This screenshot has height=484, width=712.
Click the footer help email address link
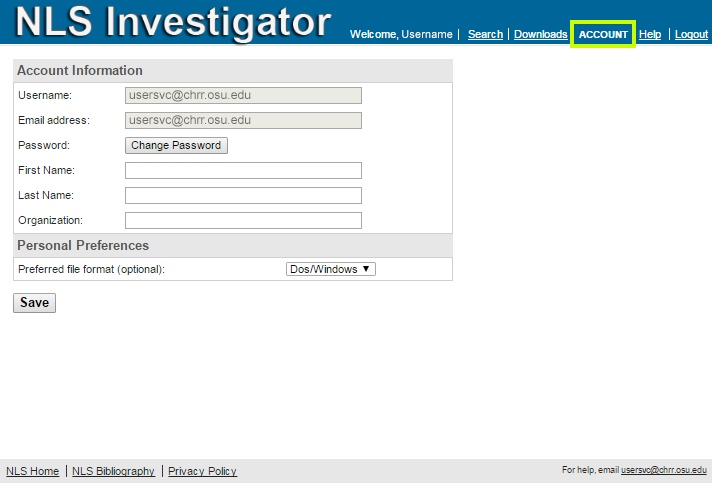pyautogui.click(x=664, y=470)
